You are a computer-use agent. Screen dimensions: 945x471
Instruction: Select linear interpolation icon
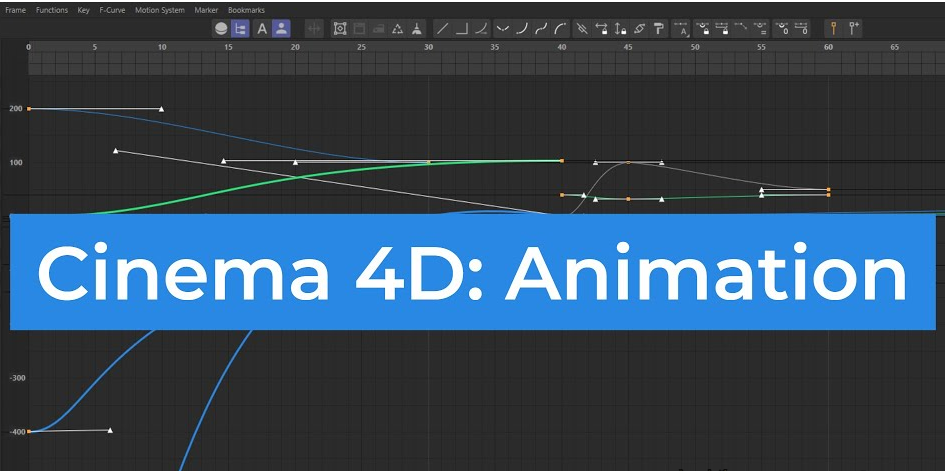(442, 29)
